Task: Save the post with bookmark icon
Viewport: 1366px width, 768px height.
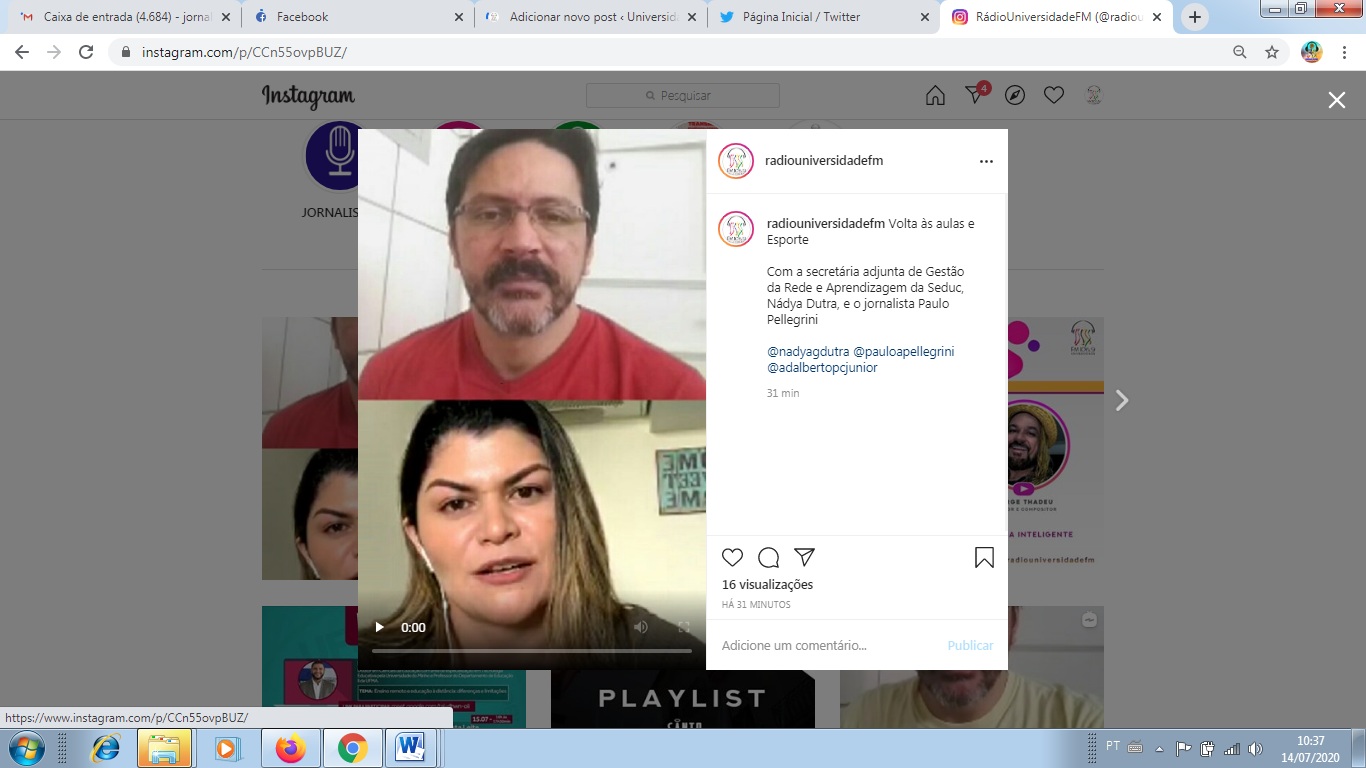Action: pyautogui.click(x=984, y=557)
